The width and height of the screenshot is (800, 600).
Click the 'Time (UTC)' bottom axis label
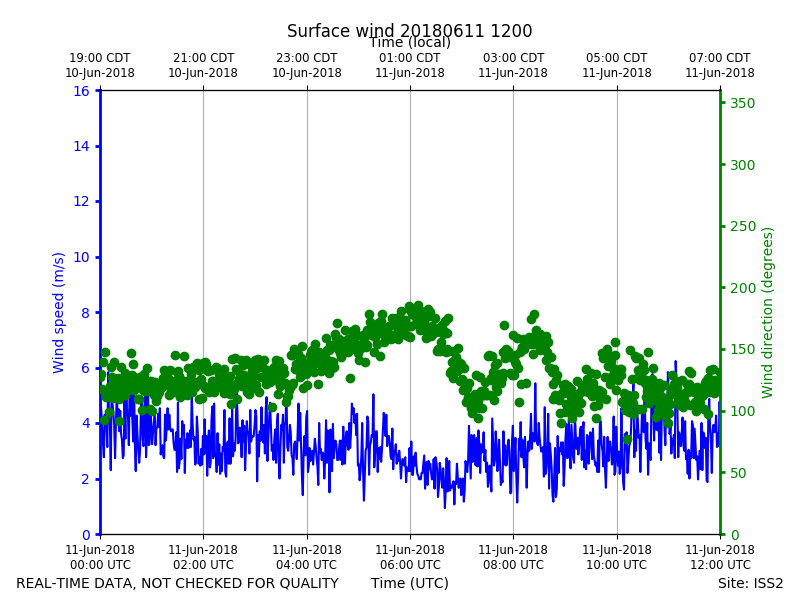pyautogui.click(x=410, y=583)
